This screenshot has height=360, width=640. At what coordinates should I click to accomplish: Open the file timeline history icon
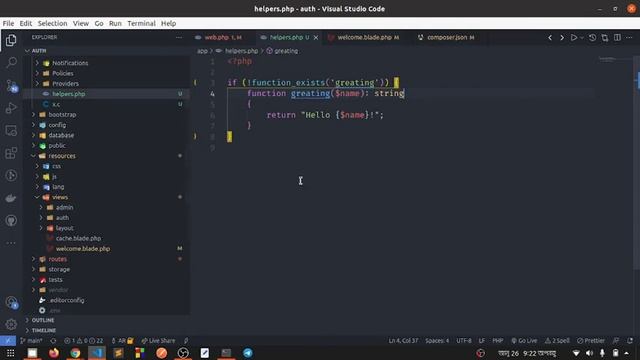[x=592, y=38]
